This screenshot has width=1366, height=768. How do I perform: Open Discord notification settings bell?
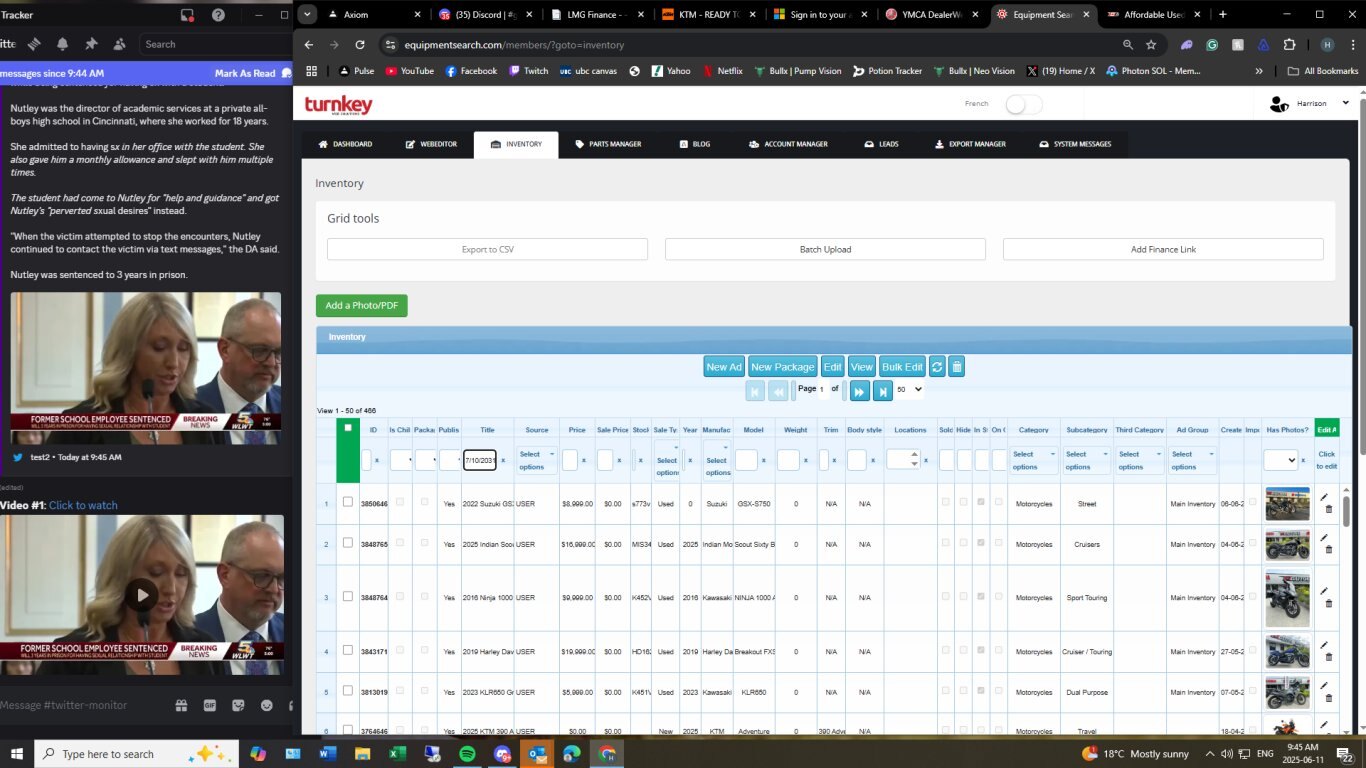(x=62, y=44)
